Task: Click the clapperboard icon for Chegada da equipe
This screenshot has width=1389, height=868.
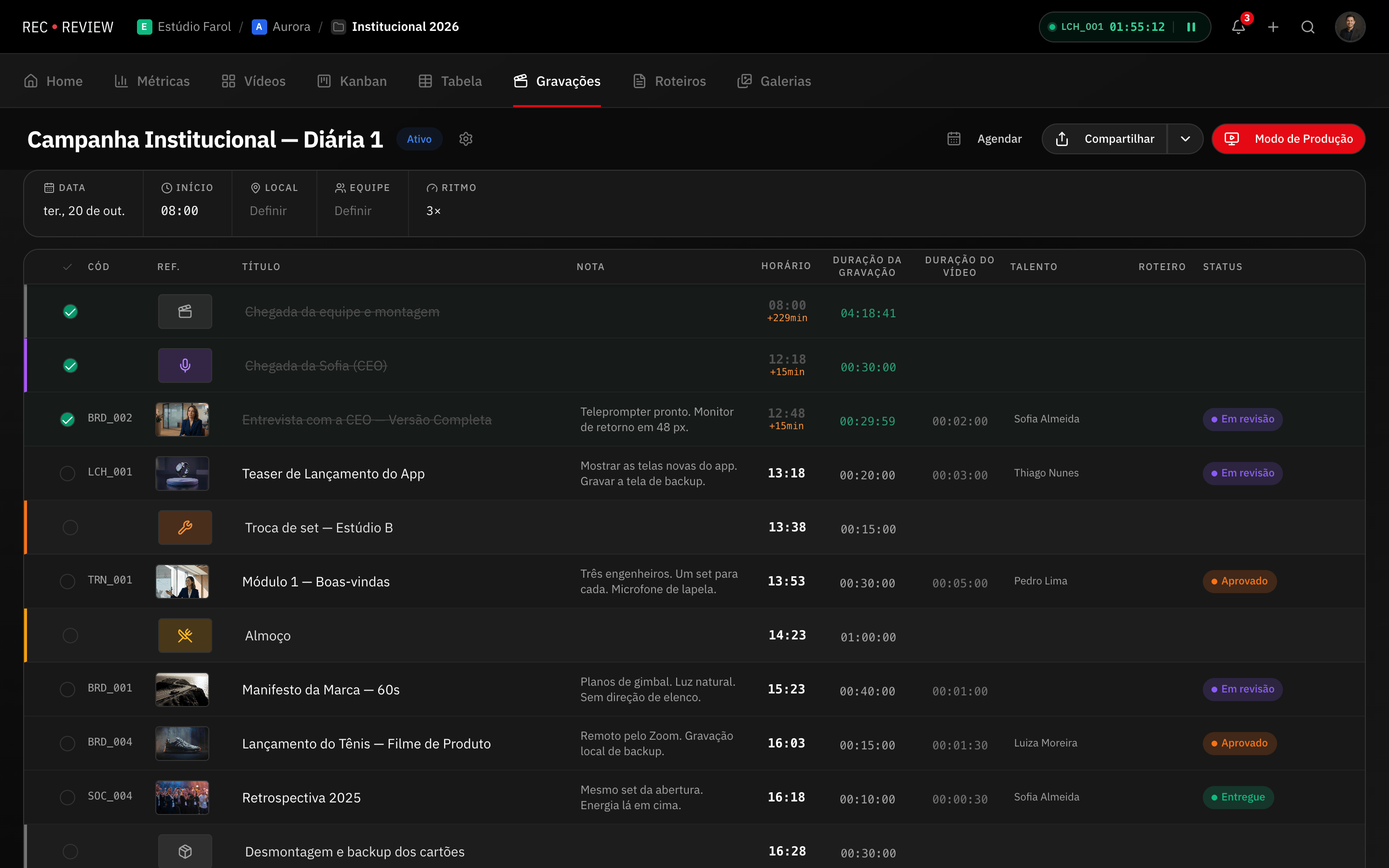Action: click(x=185, y=312)
